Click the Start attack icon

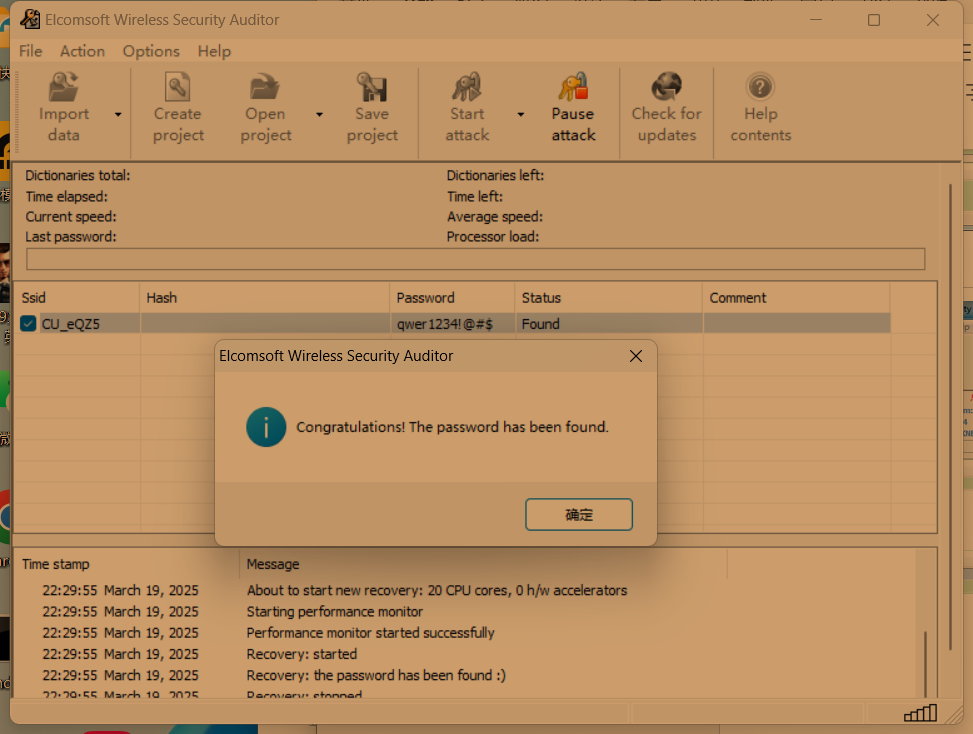click(x=467, y=87)
